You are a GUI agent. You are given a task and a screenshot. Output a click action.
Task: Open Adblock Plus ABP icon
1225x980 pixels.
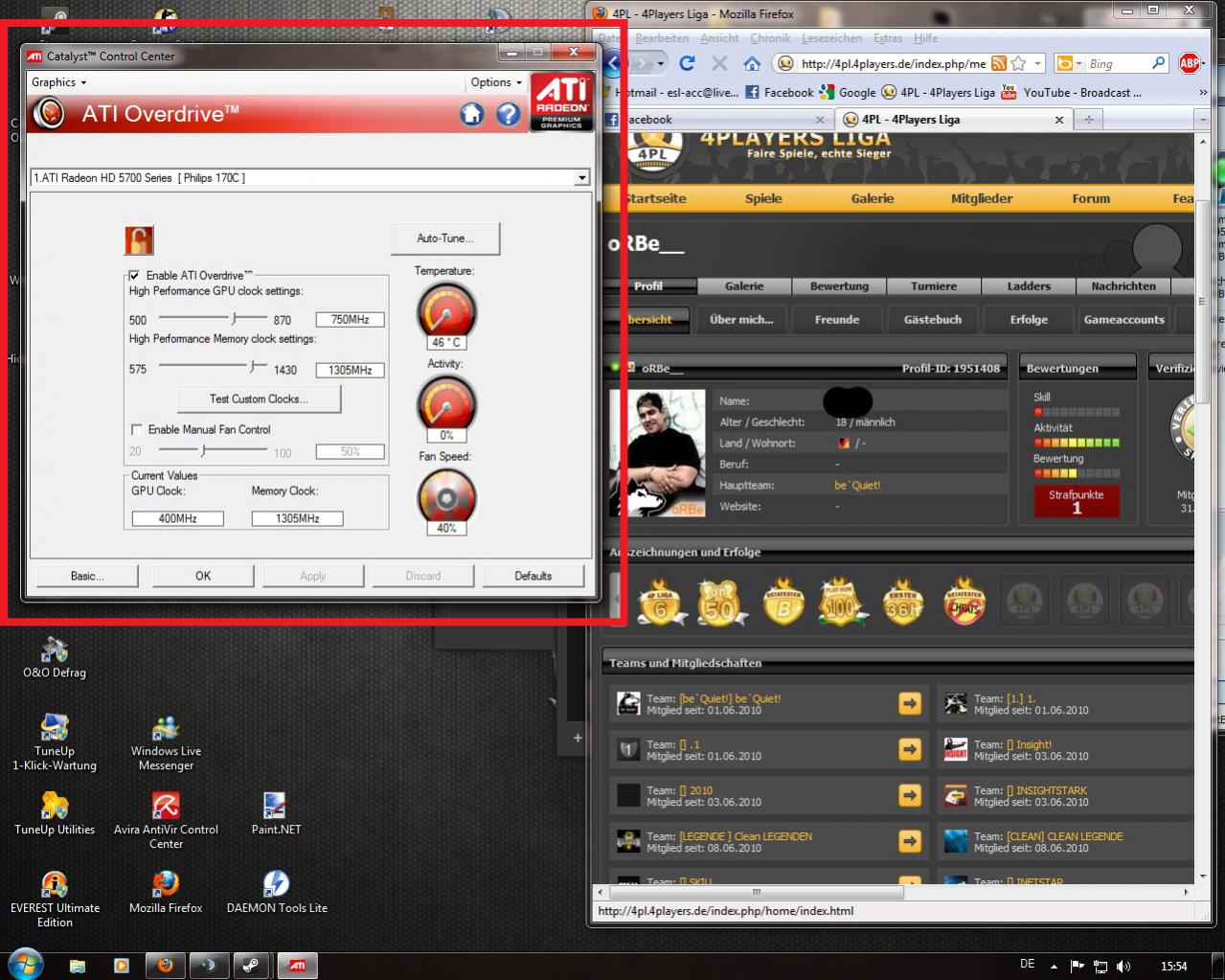[1190, 63]
